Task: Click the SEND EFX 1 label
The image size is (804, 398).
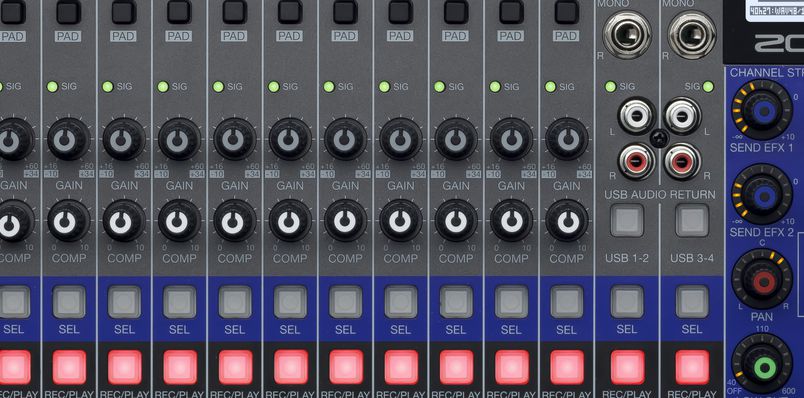Action: click(761, 148)
